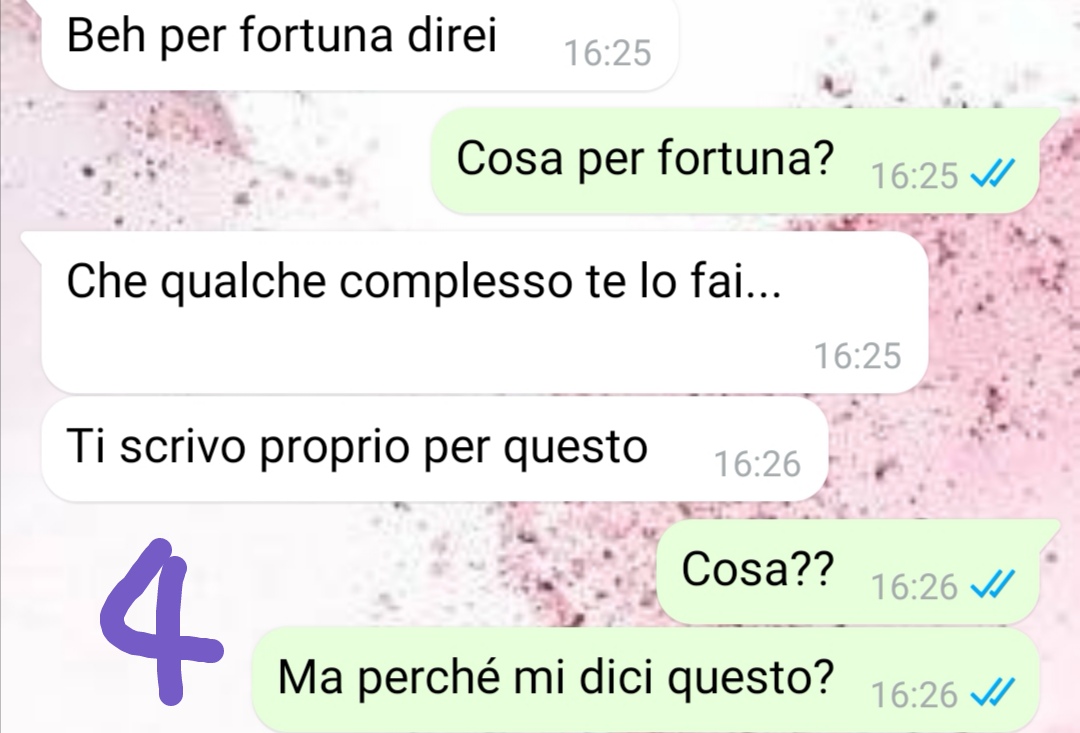Viewport: 1080px width, 733px height.
Task: Tap the double check marks on 'Cosa per fortuna?'
Action: pyautogui.click(x=993, y=174)
